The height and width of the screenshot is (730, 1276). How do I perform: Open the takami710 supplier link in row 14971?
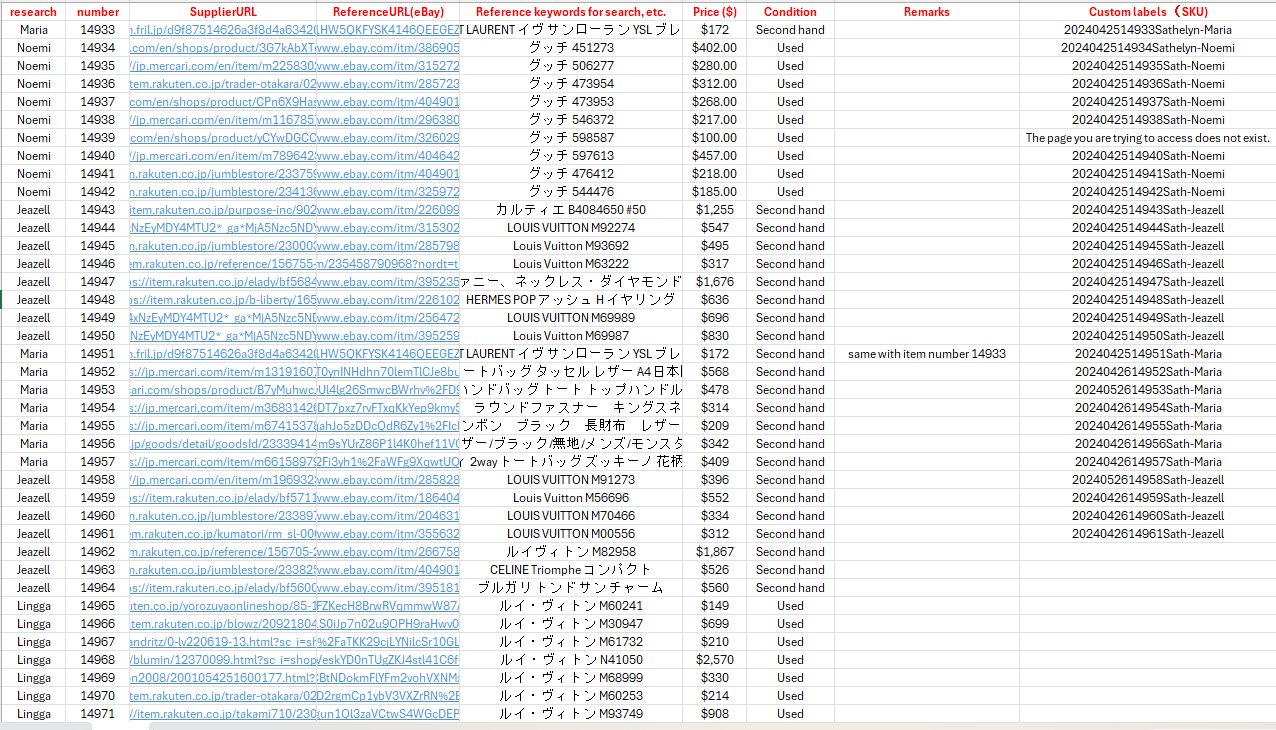223,714
